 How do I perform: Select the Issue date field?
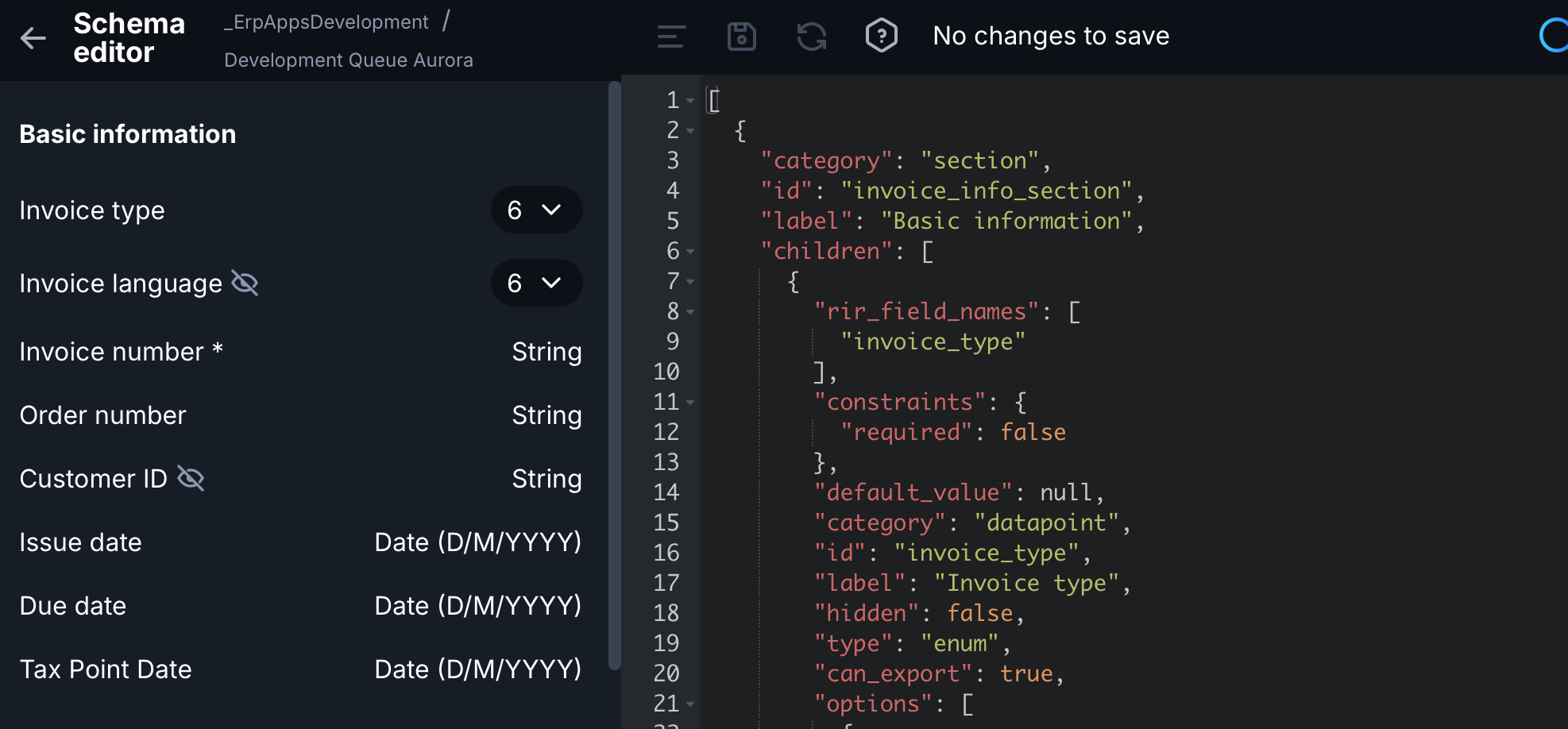click(x=300, y=542)
